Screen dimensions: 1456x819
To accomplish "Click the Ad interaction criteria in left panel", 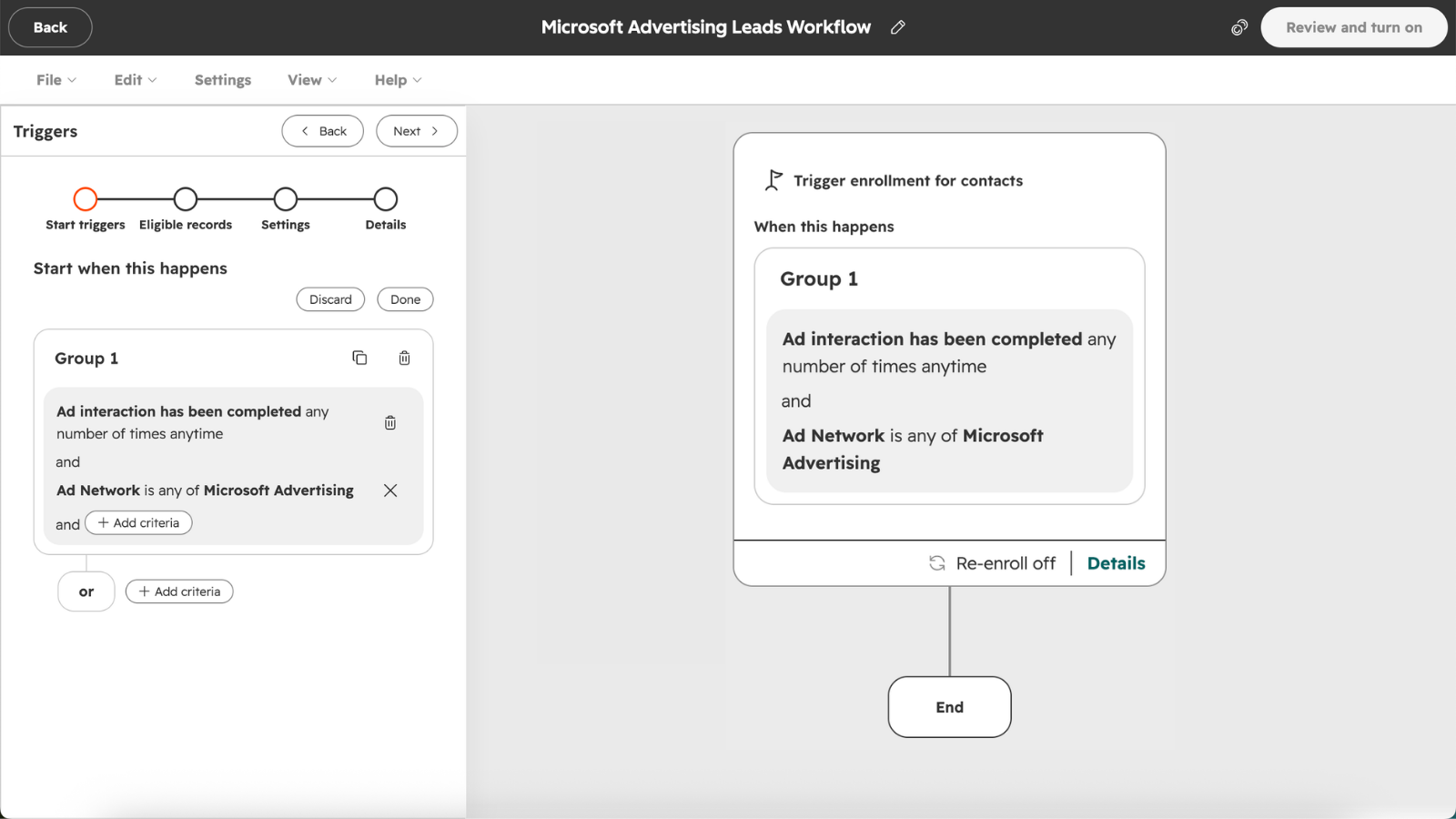I will click(x=193, y=422).
